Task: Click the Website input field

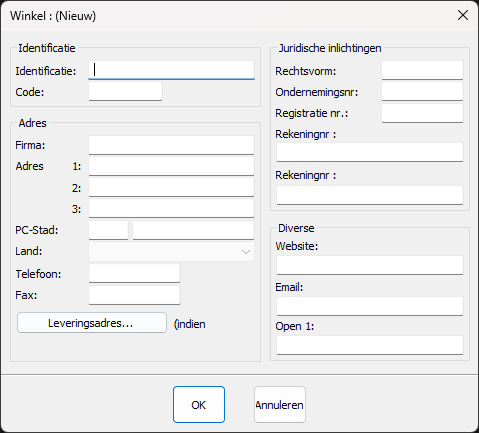Action: [370, 265]
